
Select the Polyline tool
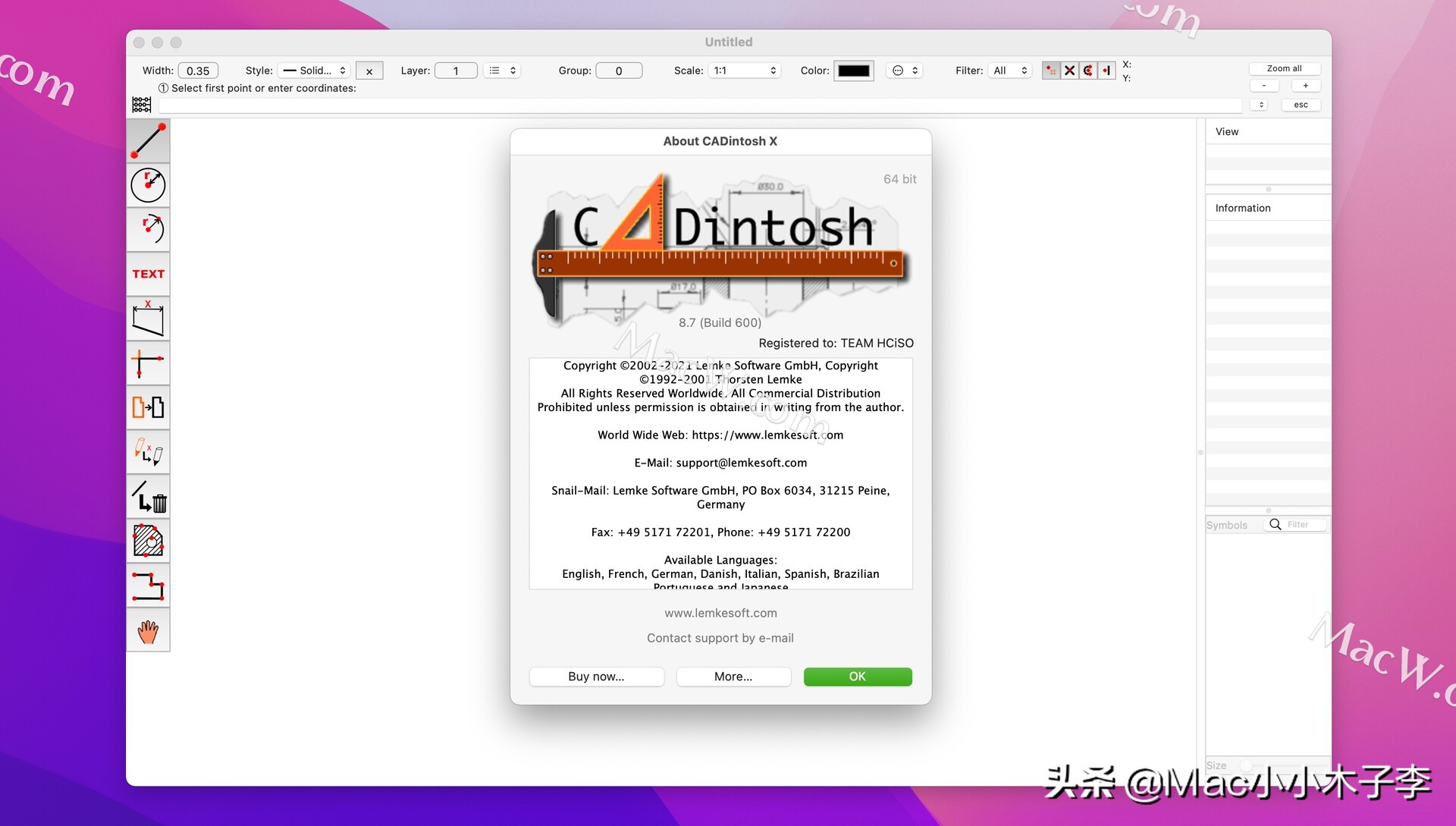tap(148, 586)
